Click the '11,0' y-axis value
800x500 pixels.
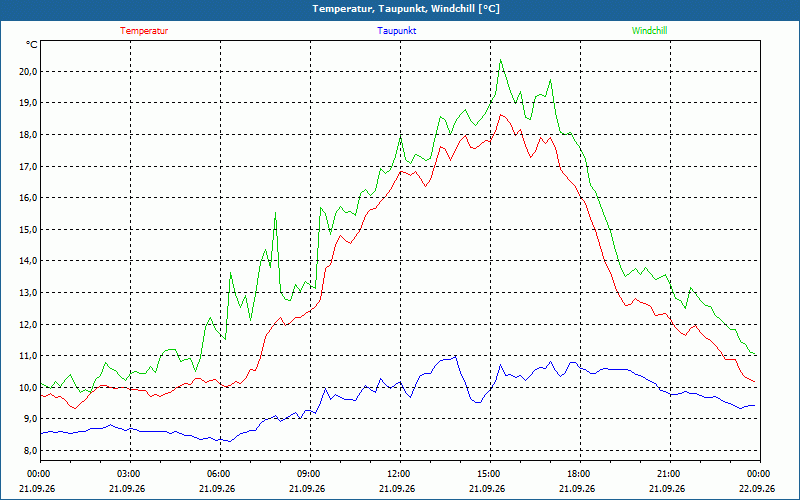(x=29, y=356)
